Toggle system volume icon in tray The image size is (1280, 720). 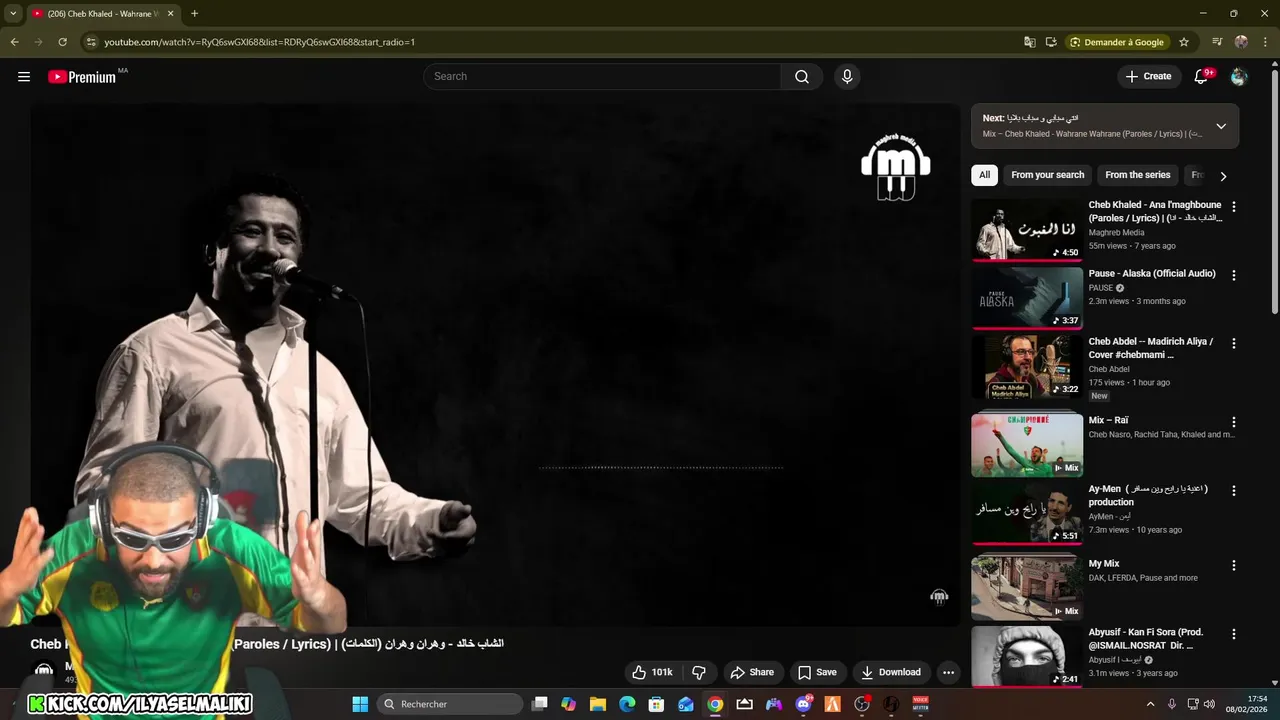pos(1209,704)
